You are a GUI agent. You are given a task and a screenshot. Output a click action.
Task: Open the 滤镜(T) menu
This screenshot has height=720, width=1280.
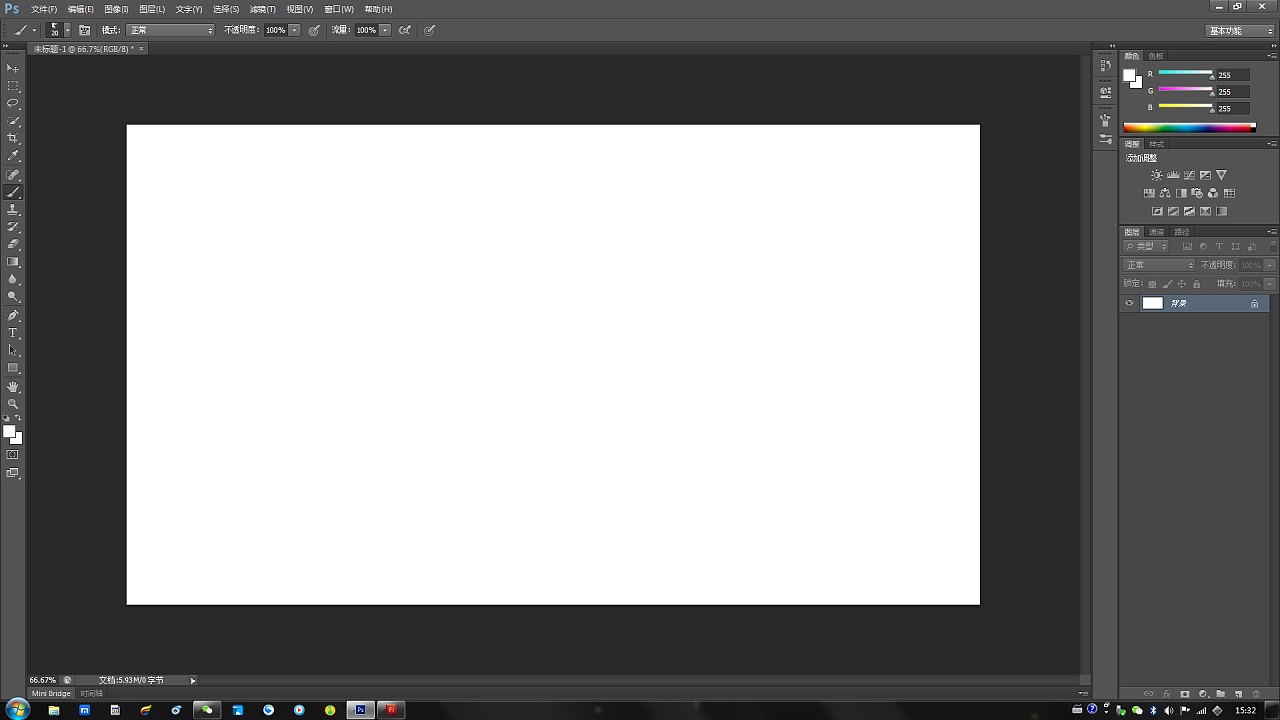262,9
